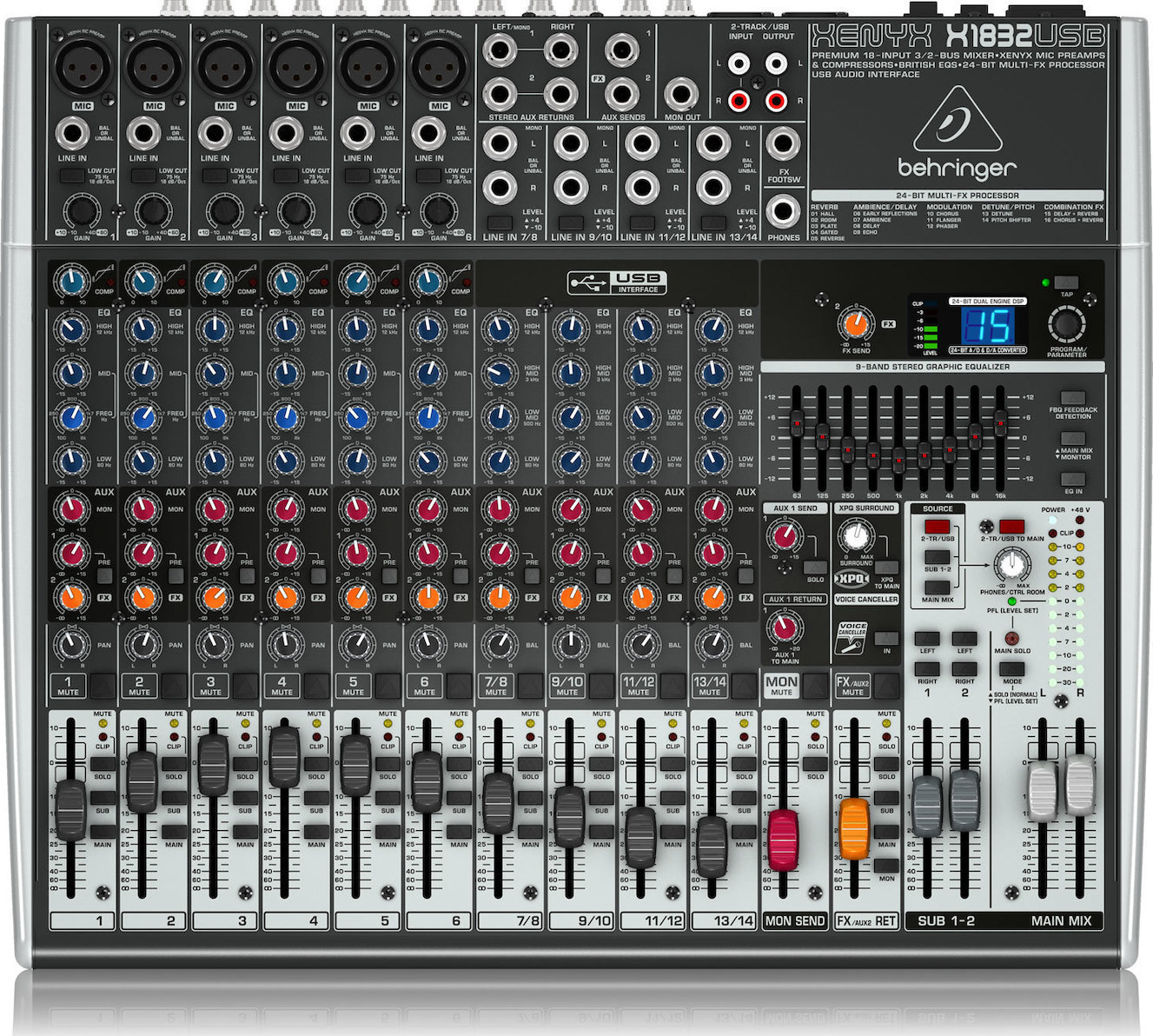Click the 63 Hz graphic EQ slider
1153x1036 pixels.
[796, 423]
